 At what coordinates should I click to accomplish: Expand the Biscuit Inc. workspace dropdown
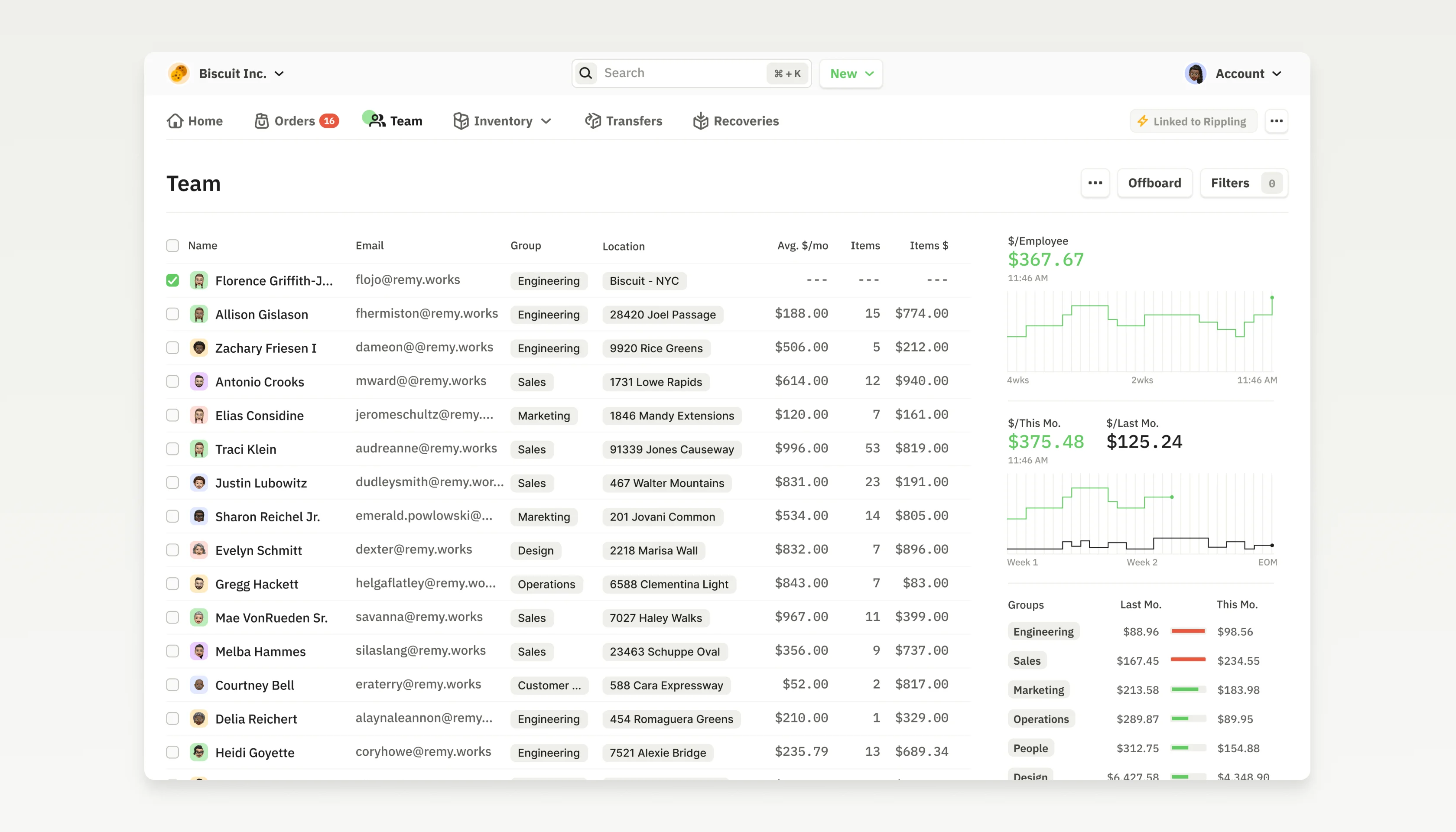279,74
